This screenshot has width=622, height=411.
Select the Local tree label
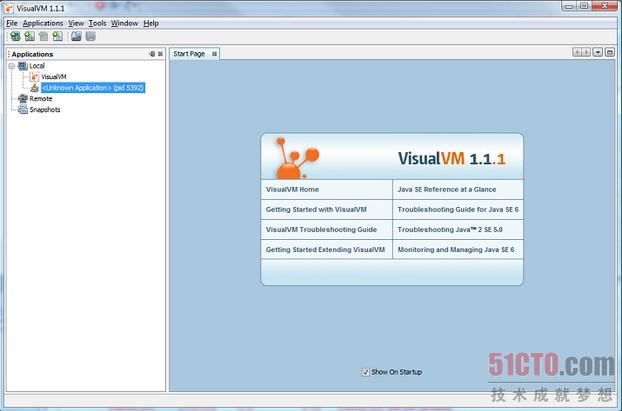tap(37, 66)
